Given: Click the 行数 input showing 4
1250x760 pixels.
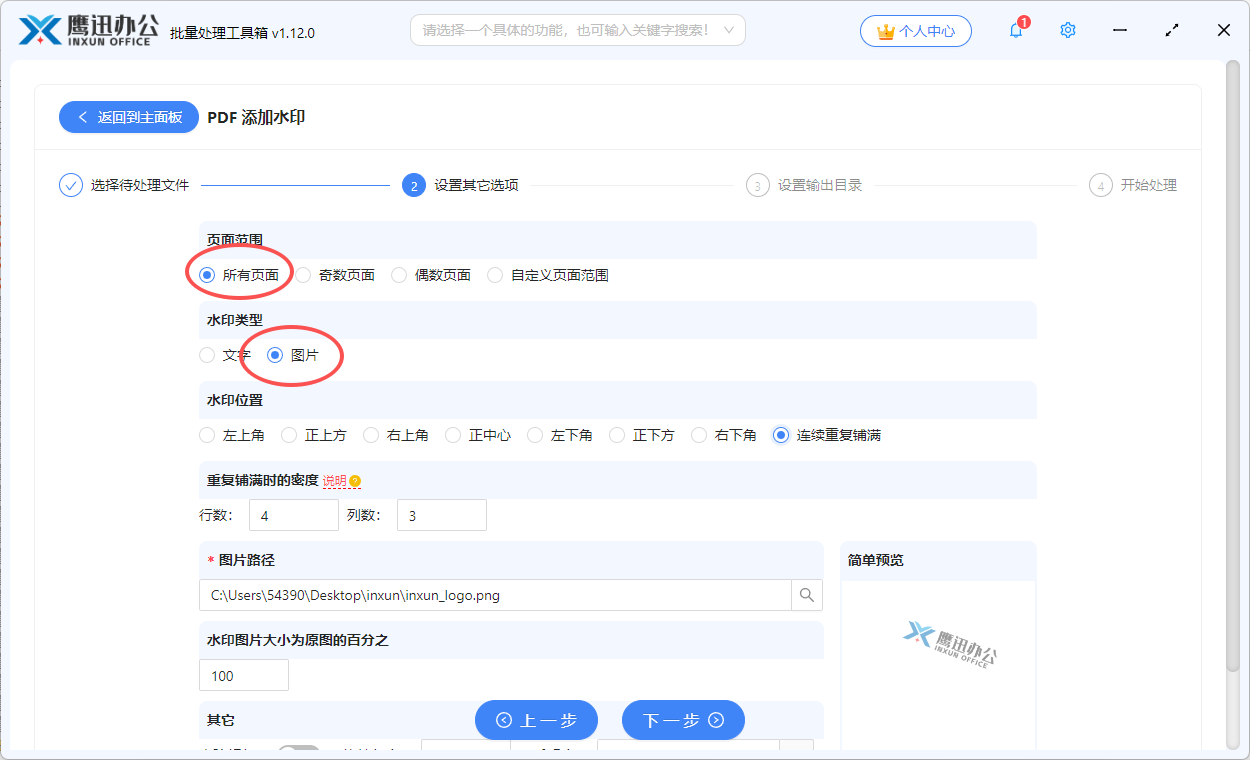Looking at the screenshot, I should pyautogui.click(x=293, y=514).
